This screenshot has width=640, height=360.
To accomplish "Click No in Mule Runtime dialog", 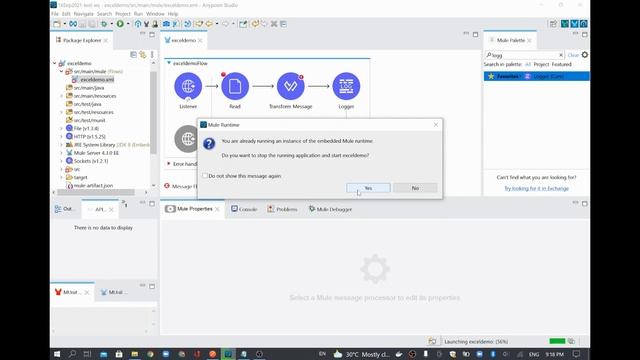I will [415, 188].
